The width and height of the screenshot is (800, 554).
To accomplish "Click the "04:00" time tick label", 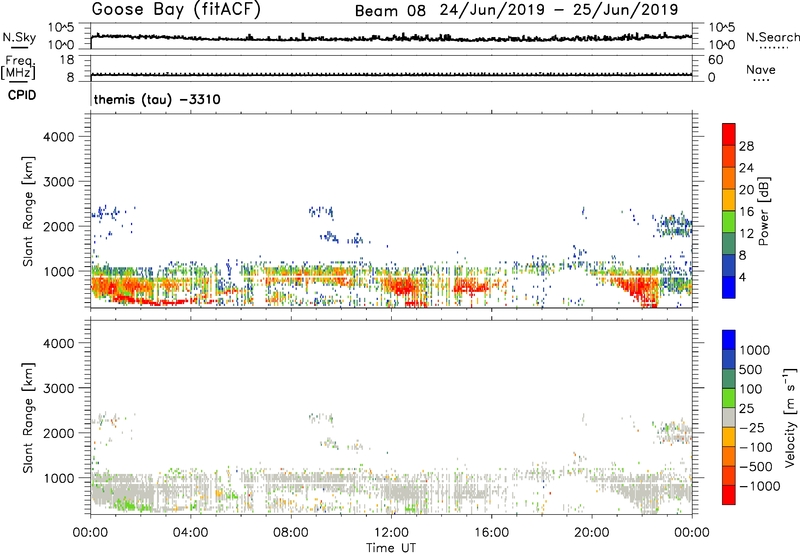I will pyautogui.click(x=190, y=533).
